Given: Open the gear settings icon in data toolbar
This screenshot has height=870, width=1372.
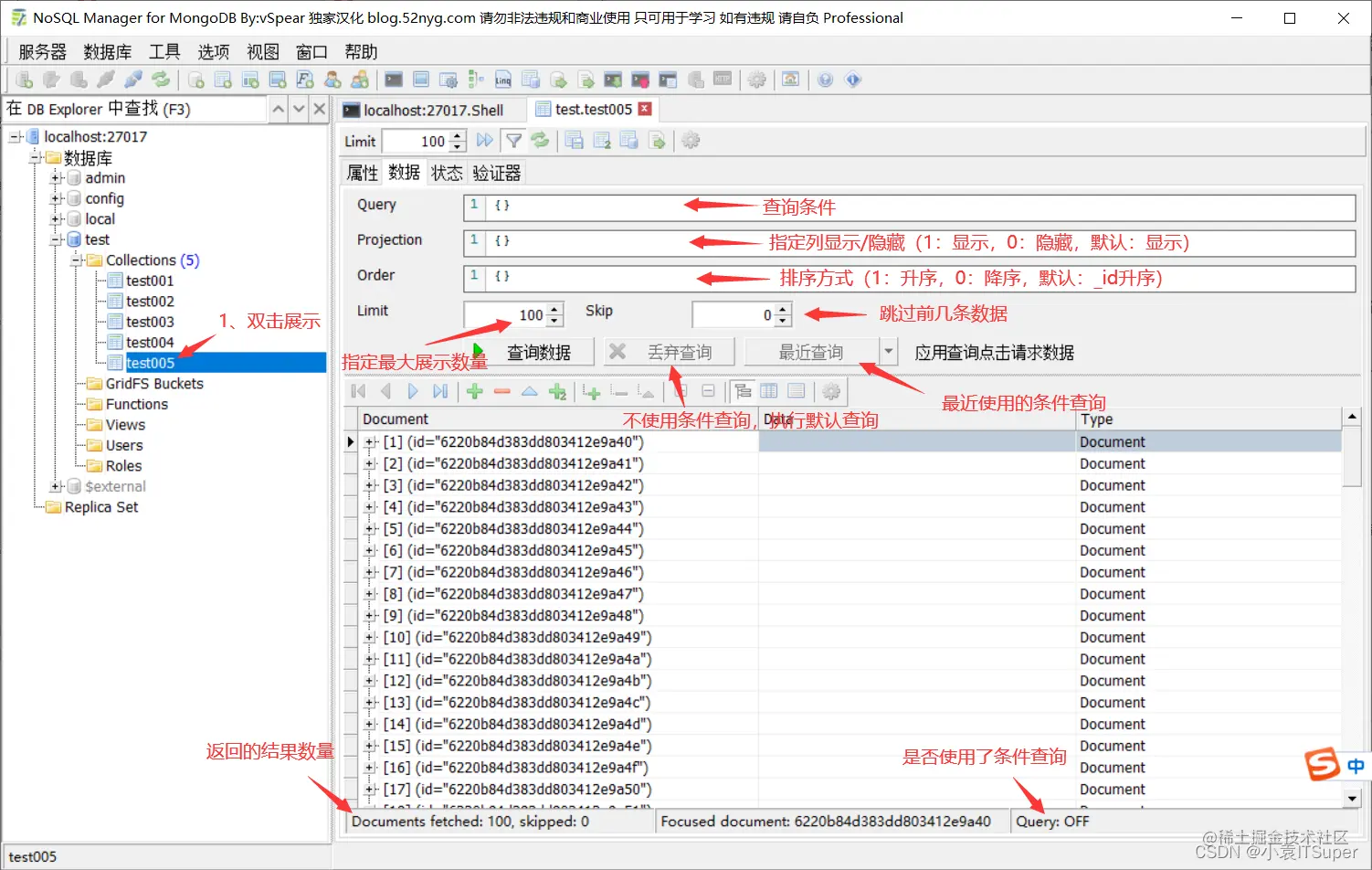Looking at the screenshot, I should [x=691, y=141].
